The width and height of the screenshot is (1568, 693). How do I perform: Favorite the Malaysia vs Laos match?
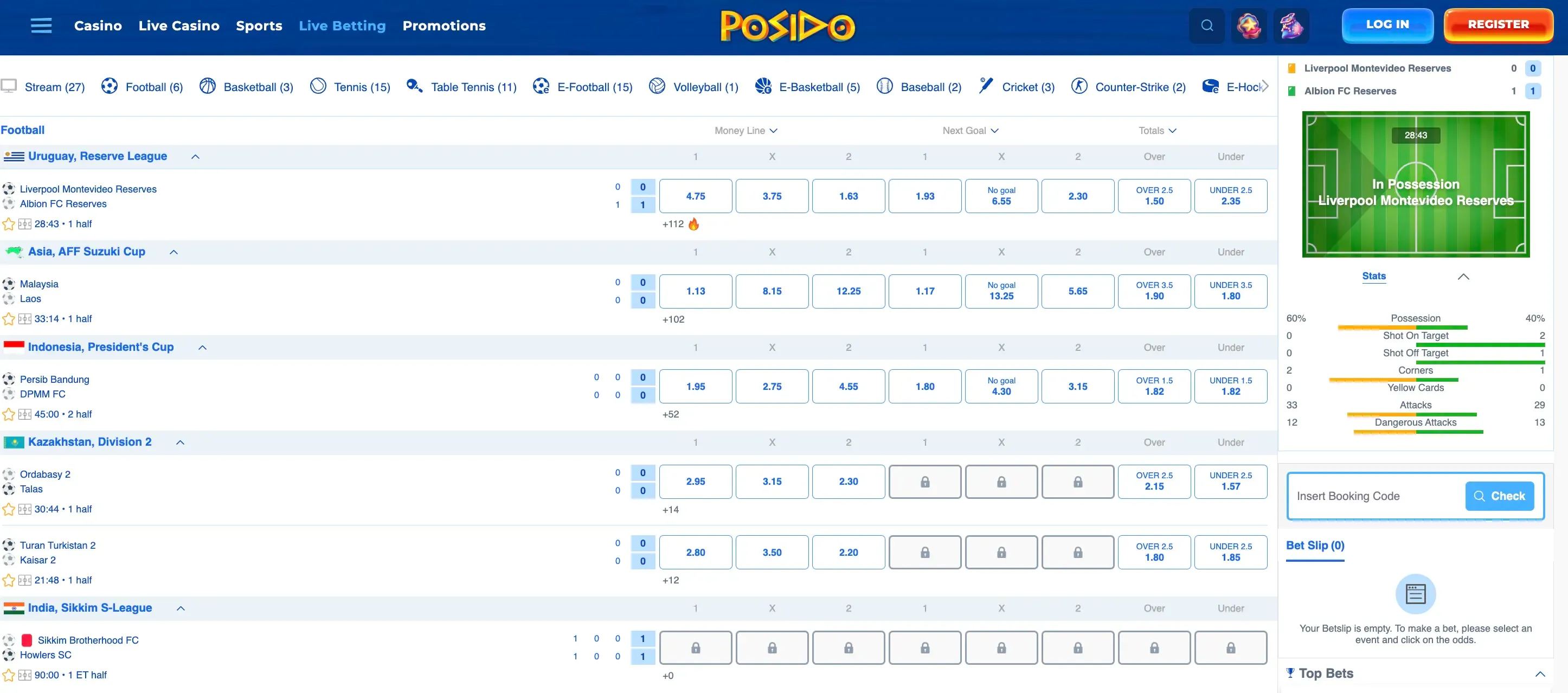click(9, 319)
